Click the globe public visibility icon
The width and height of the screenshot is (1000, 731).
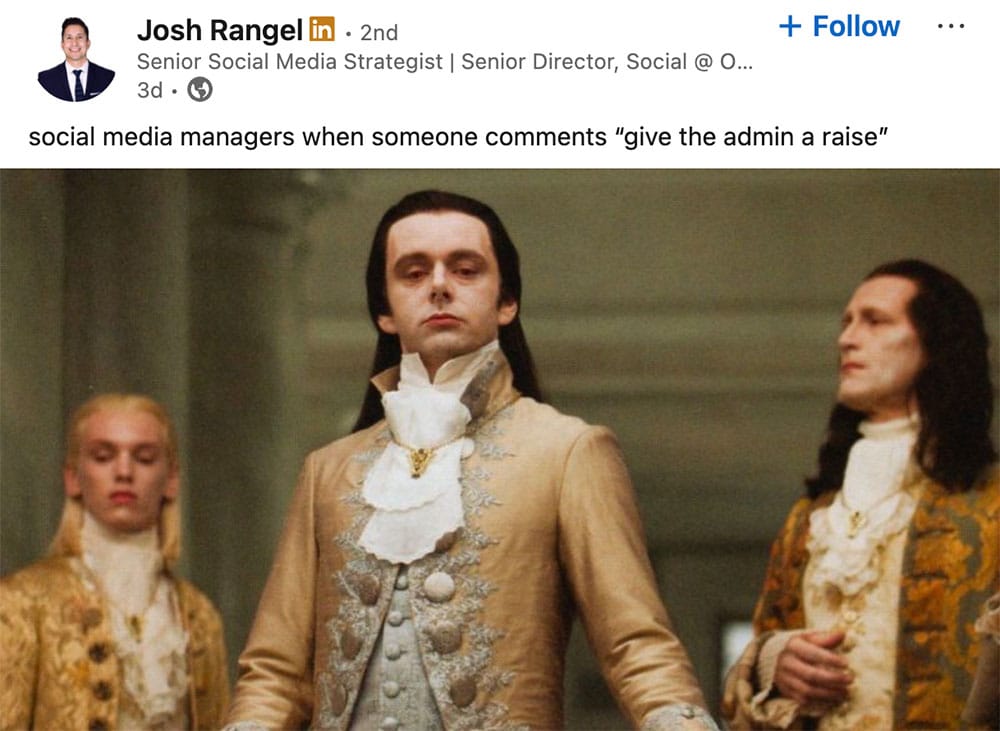pyautogui.click(x=200, y=89)
